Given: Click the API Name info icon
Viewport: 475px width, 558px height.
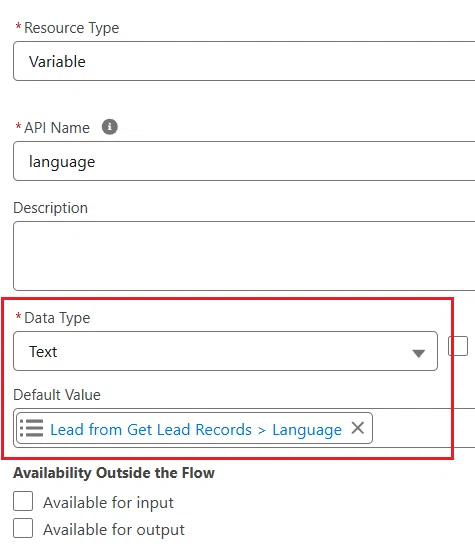Looking at the screenshot, I should coord(110,127).
